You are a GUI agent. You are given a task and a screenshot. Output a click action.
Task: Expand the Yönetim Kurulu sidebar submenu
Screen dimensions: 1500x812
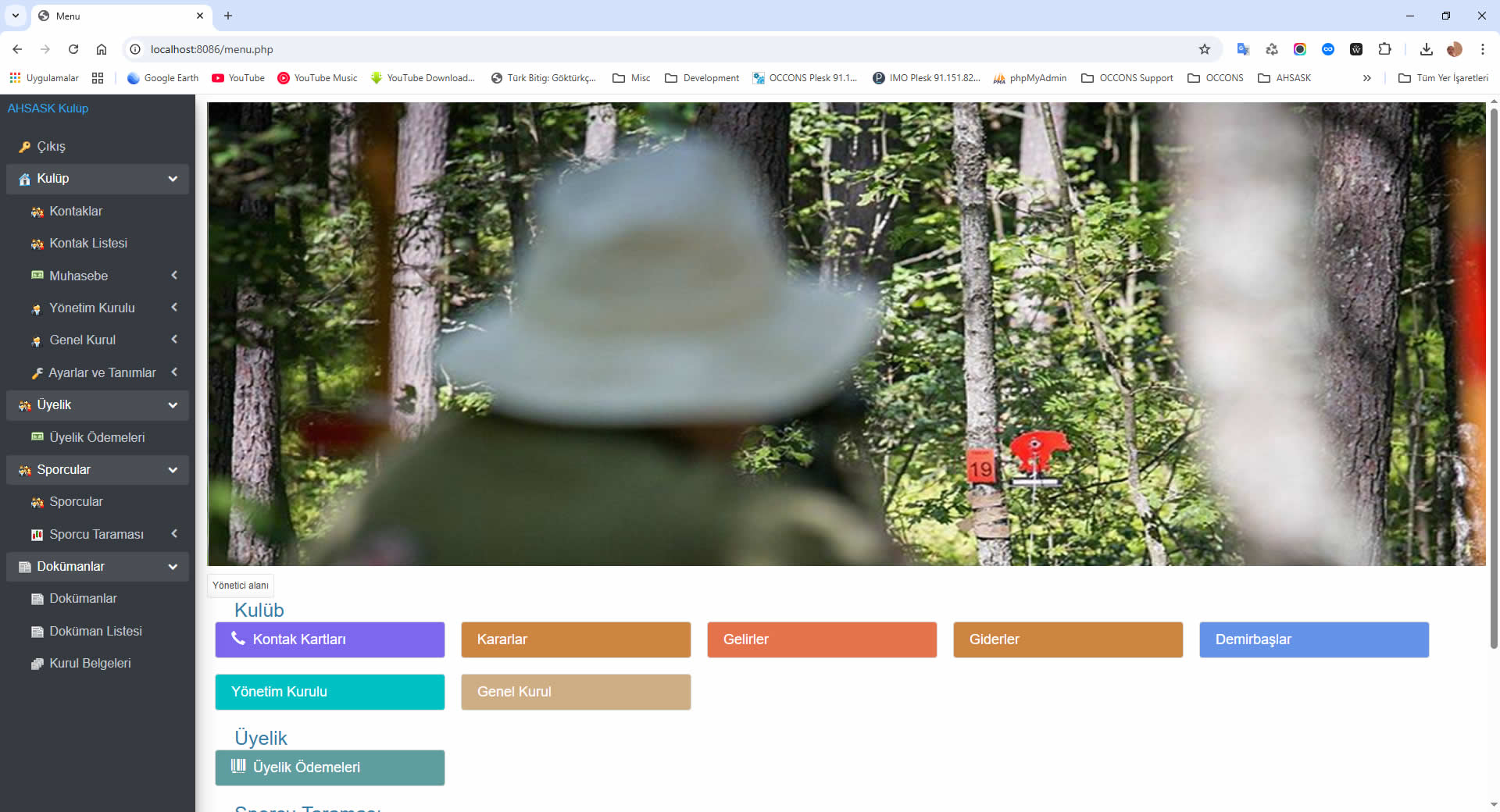tap(174, 308)
